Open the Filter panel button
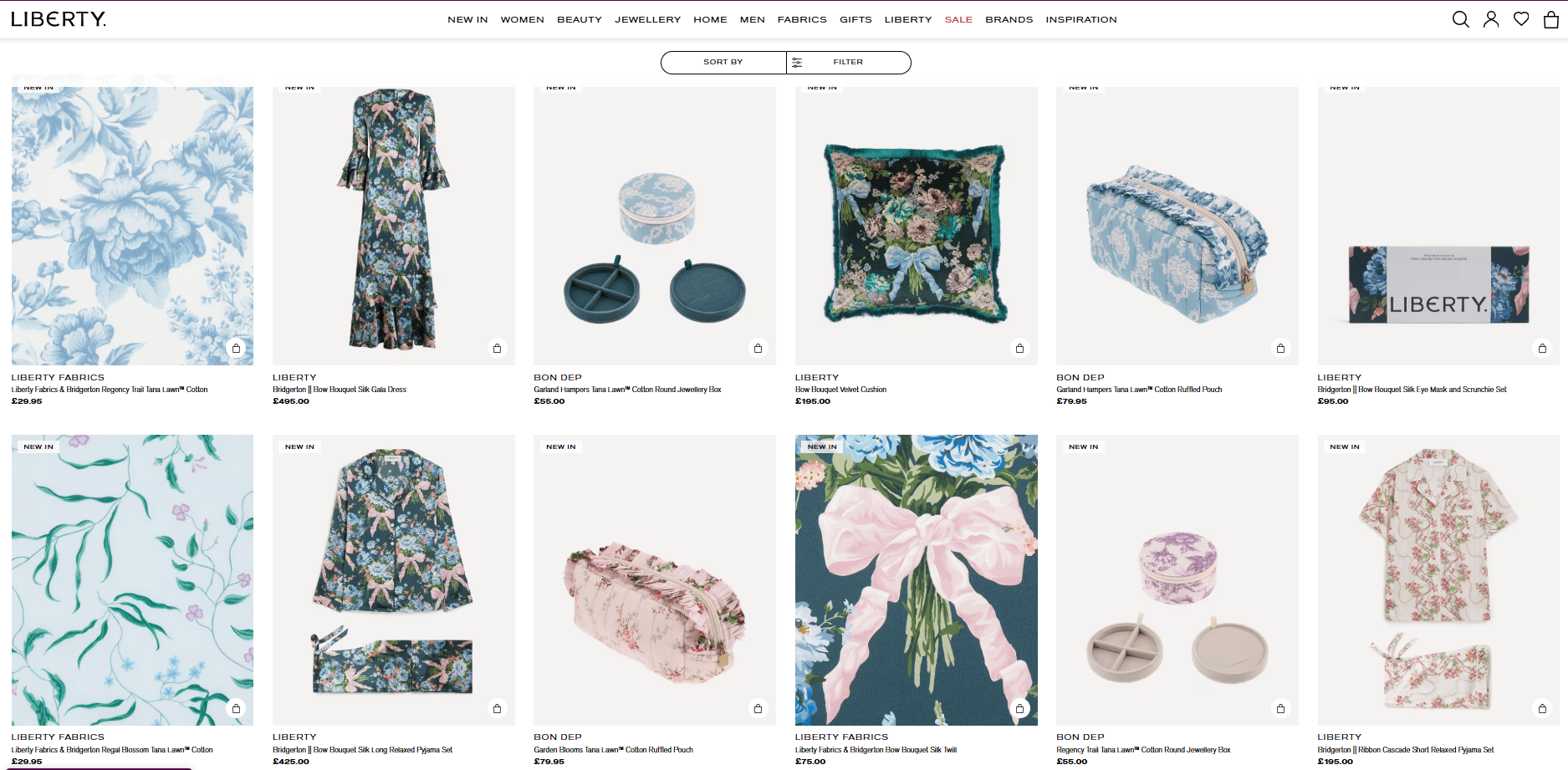Screen dimensions: 1568x770 [849, 63]
